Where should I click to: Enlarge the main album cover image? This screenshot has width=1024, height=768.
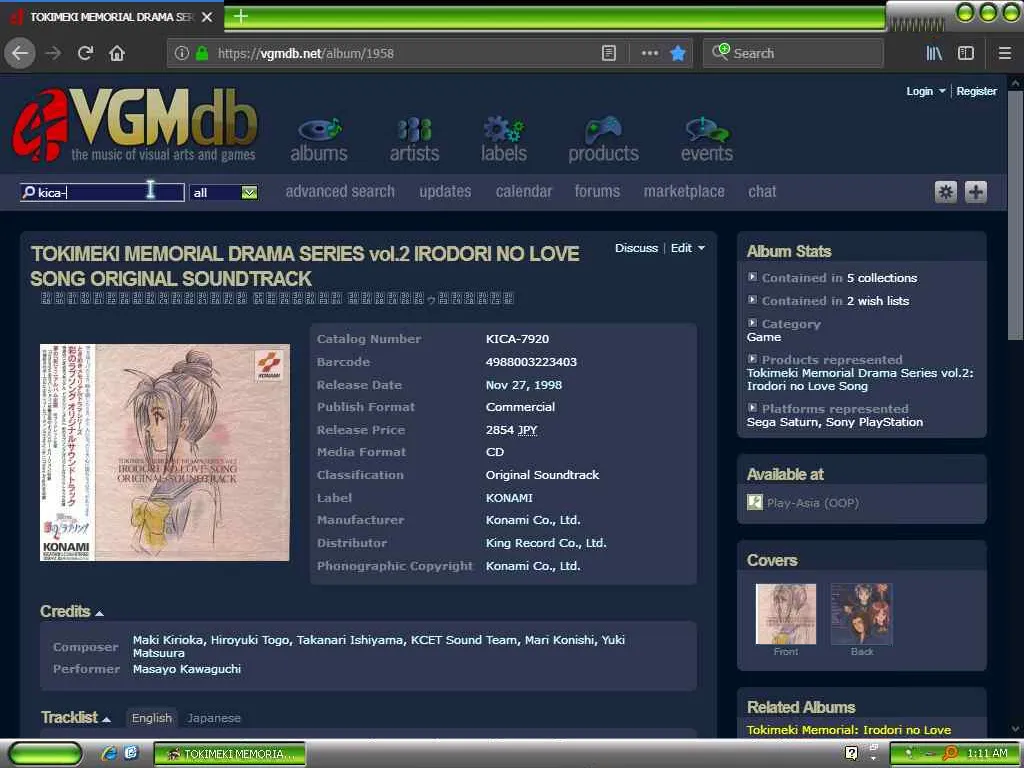[165, 452]
